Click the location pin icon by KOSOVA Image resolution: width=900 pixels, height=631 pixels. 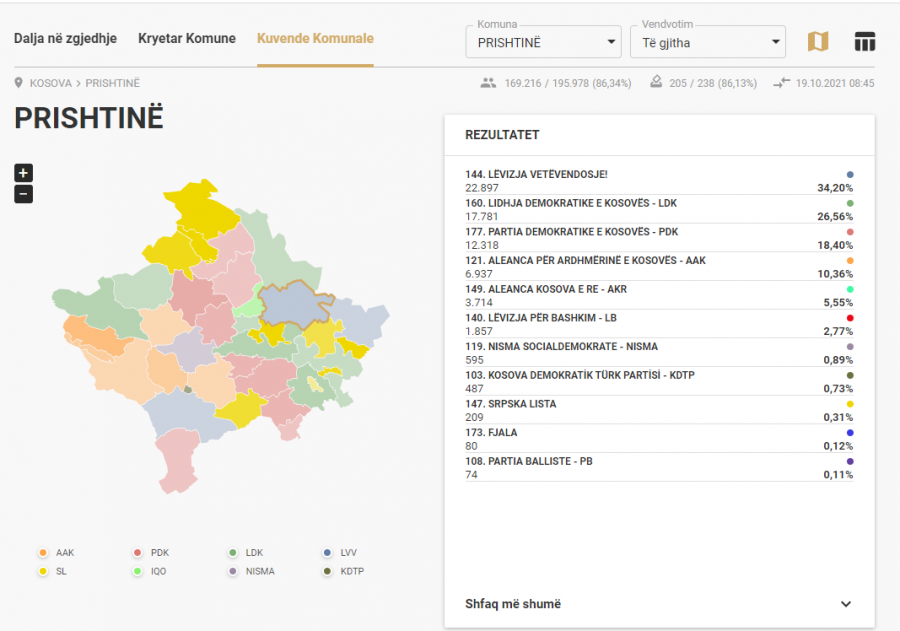click(x=19, y=83)
